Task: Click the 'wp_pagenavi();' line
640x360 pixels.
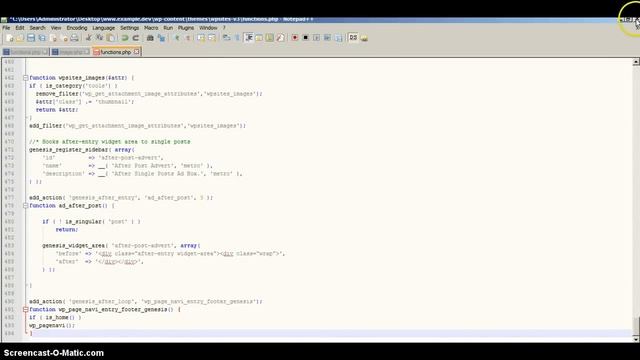Action: (52, 325)
